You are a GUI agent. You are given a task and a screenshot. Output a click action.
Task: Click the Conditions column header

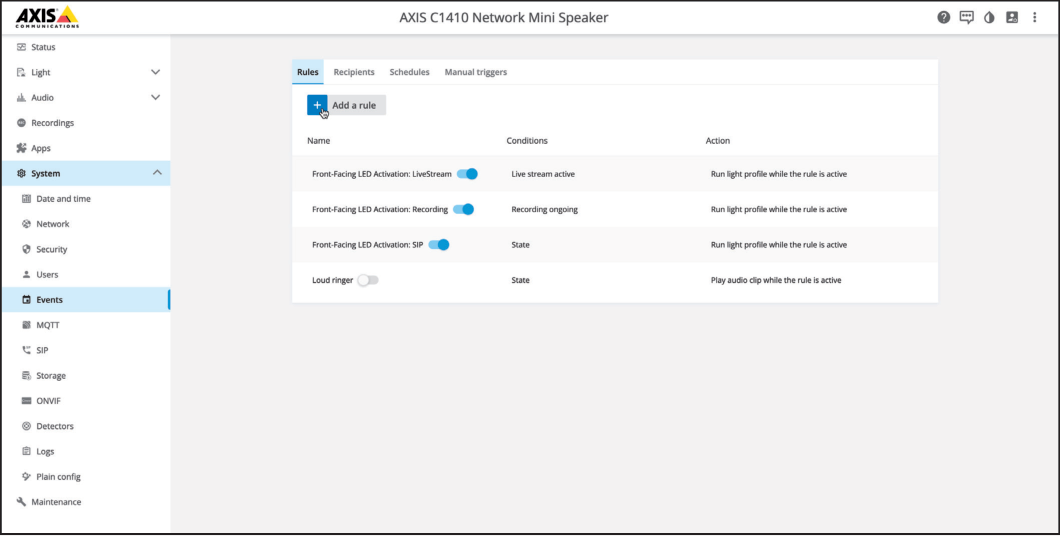[x=527, y=141]
